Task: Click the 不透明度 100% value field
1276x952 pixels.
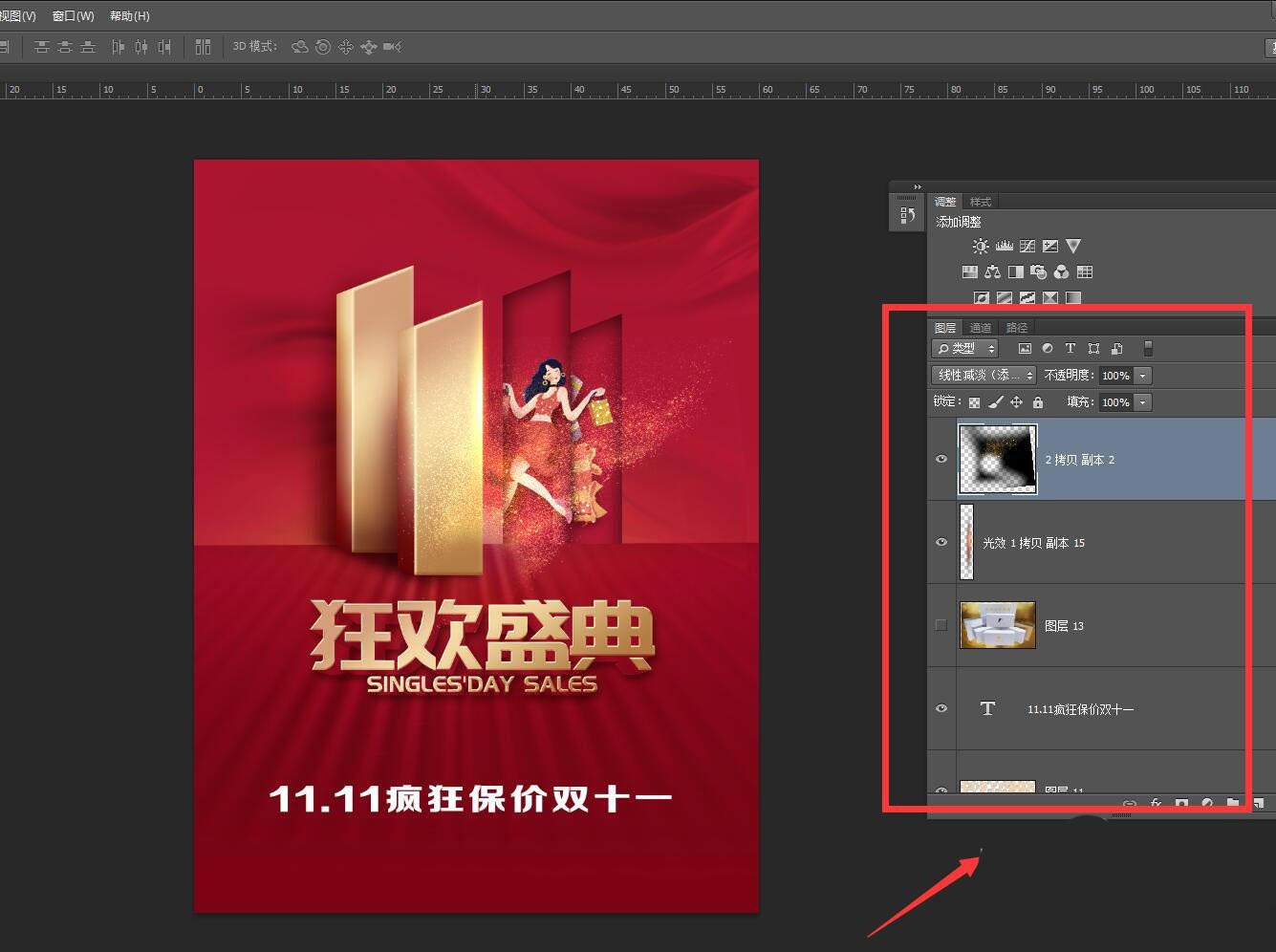Action: 1116,376
